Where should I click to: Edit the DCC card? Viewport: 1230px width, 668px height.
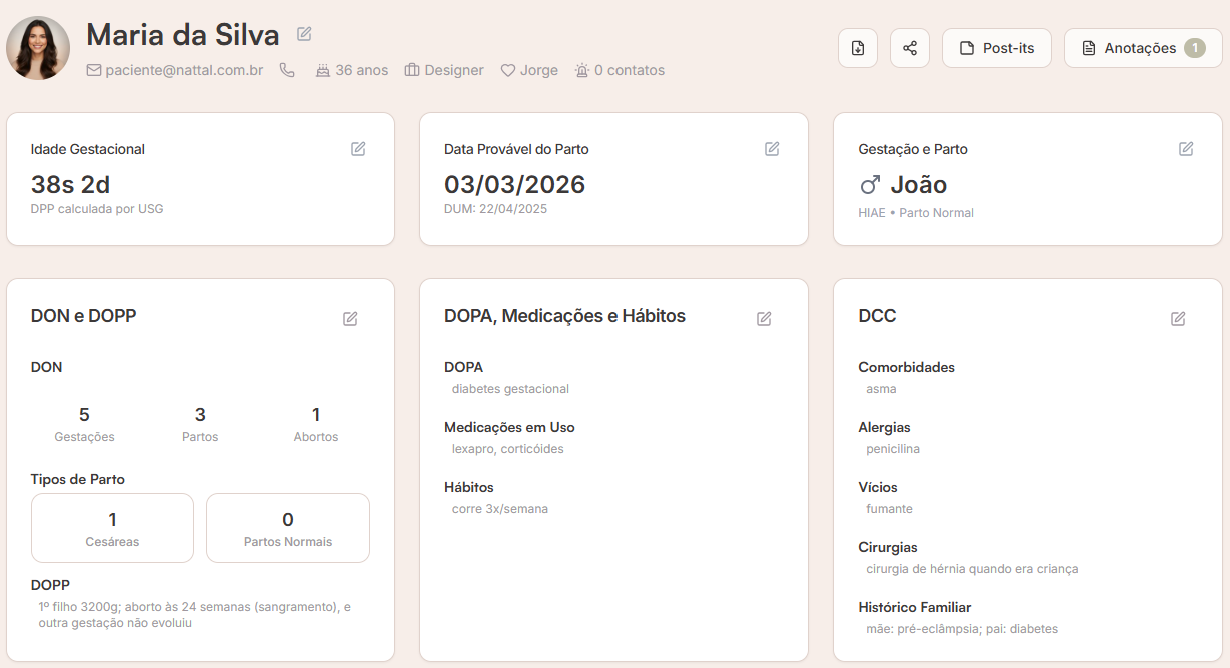[1178, 317]
